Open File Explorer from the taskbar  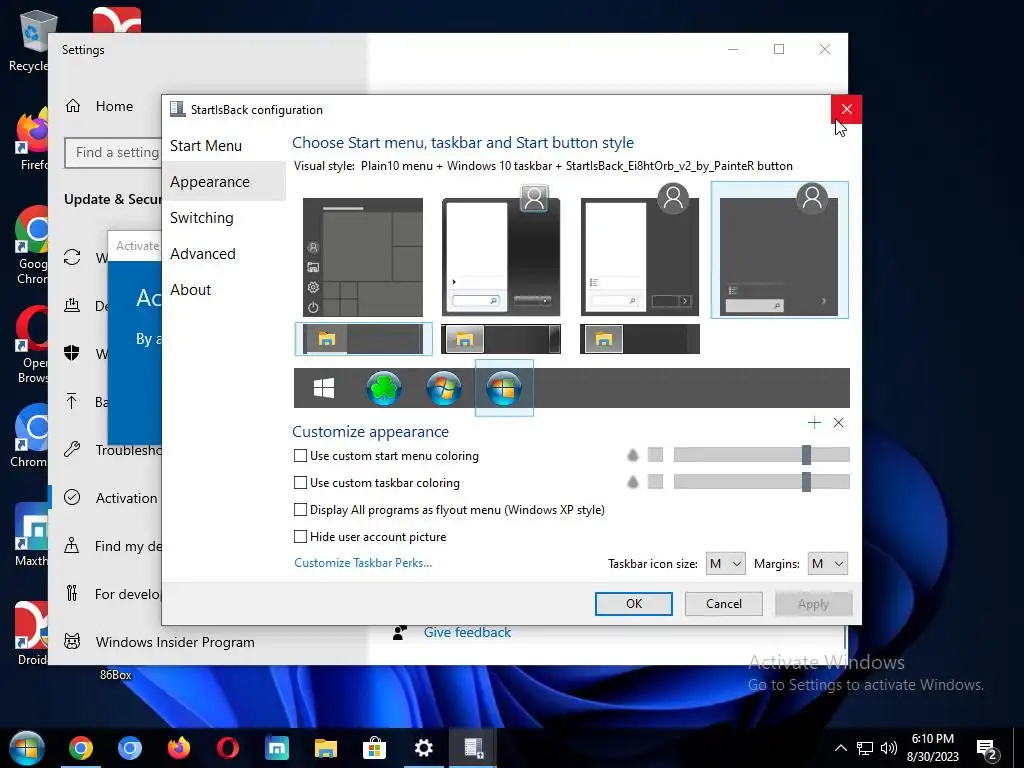(x=325, y=748)
